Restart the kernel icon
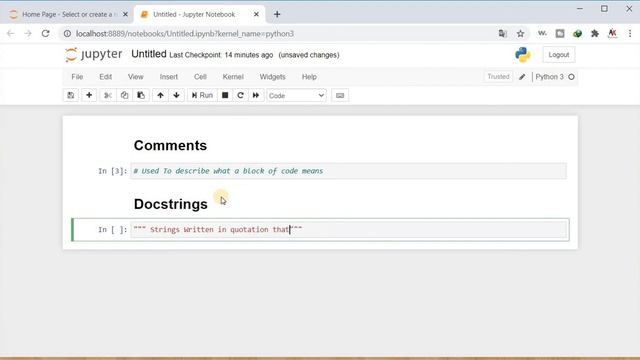640x360 pixels. click(240, 96)
